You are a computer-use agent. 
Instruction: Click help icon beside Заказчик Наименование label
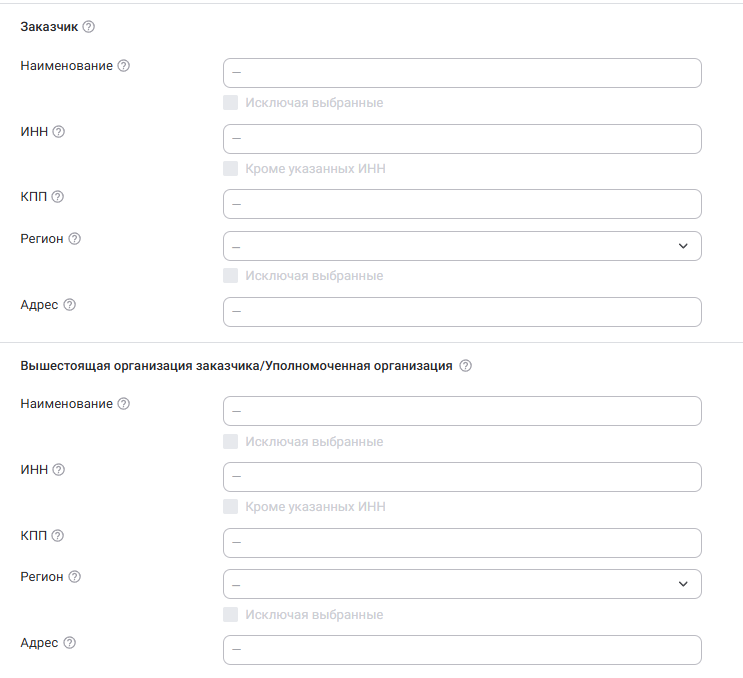pyautogui.click(x=124, y=66)
